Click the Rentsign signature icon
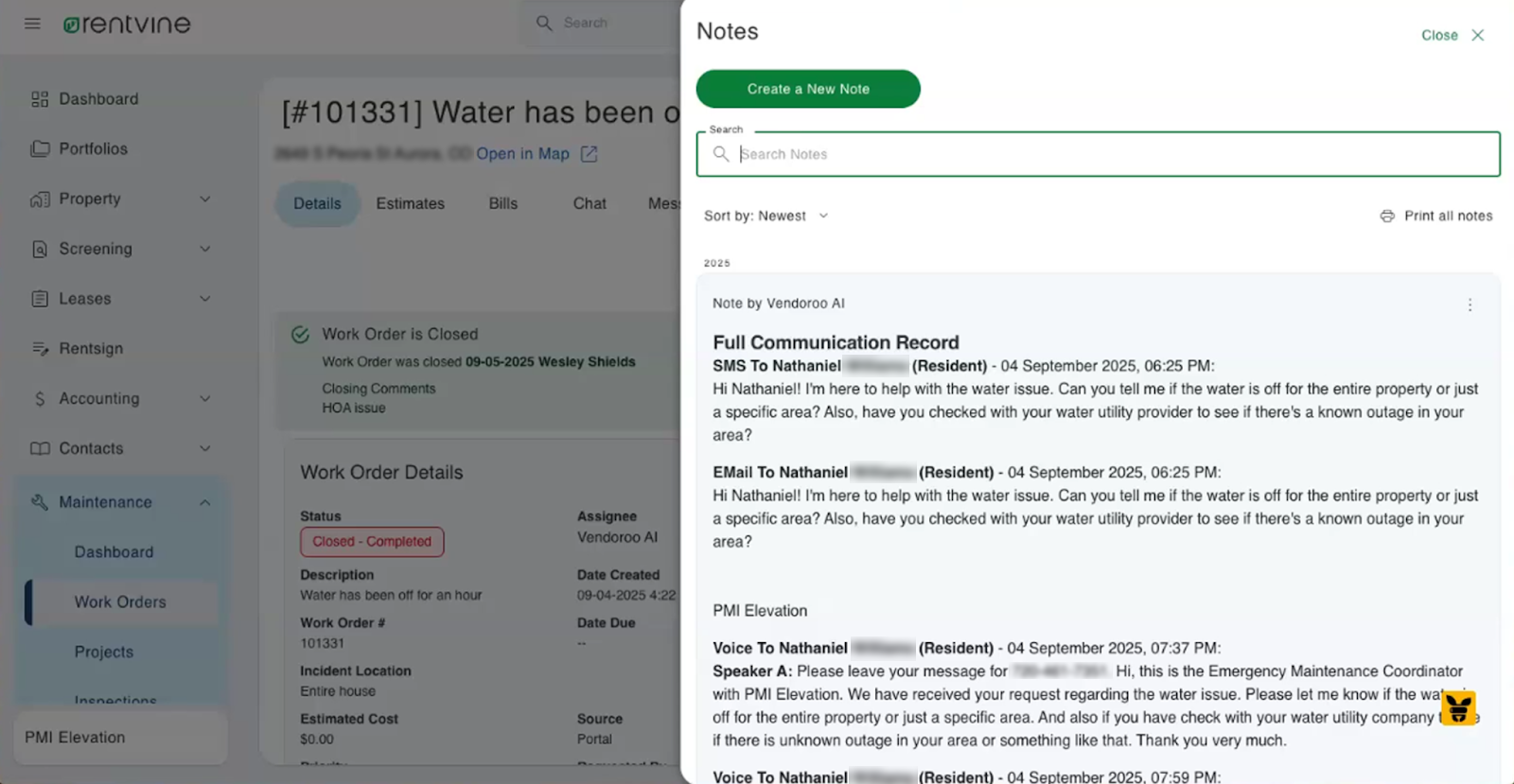This screenshot has width=1514, height=784. [40, 349]
